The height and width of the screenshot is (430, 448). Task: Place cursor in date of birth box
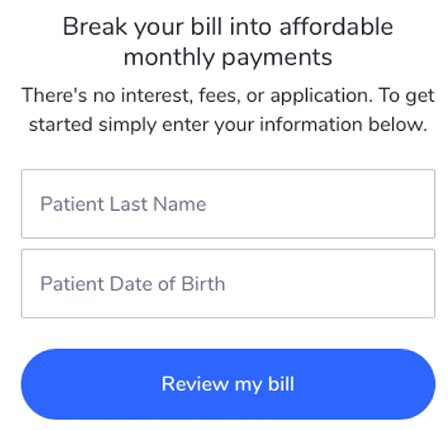(x=228, y=283)
